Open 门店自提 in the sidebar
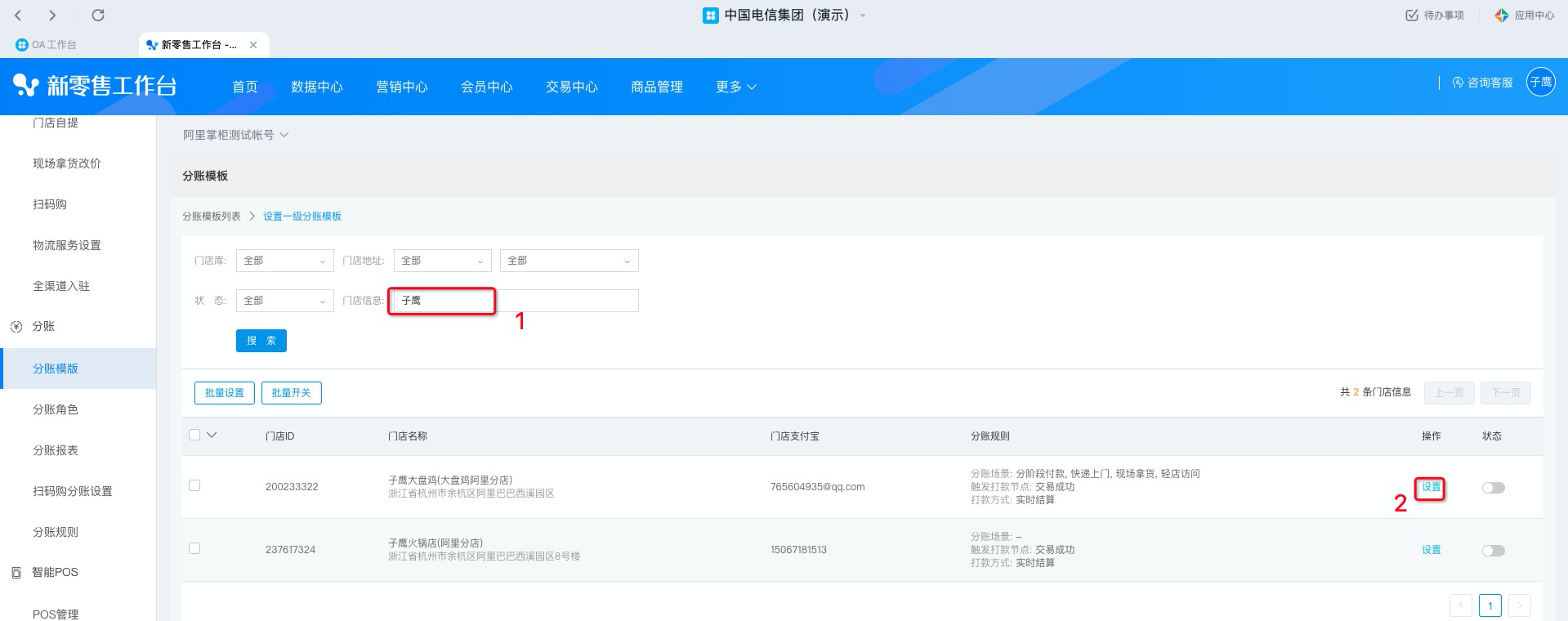Screen dimensions: 1568x621 pos(56,123)
